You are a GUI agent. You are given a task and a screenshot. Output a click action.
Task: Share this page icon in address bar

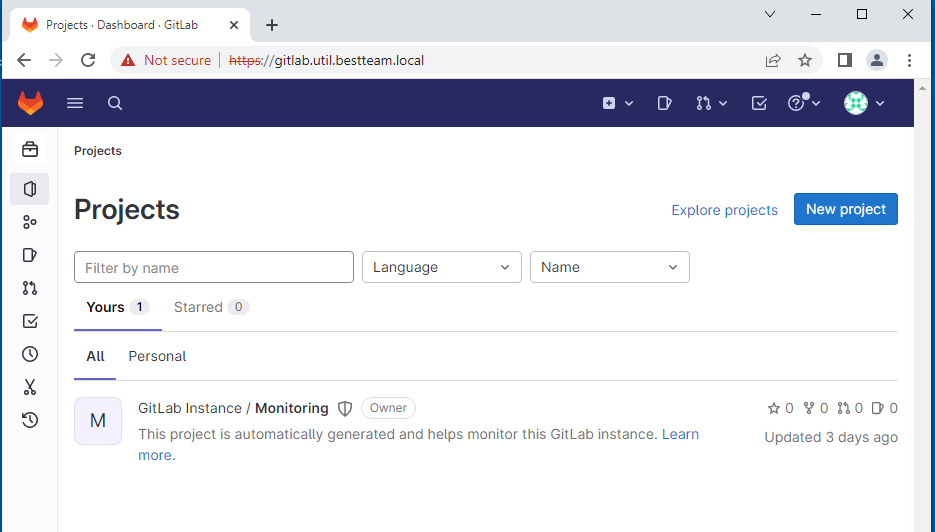coord(773,60)
